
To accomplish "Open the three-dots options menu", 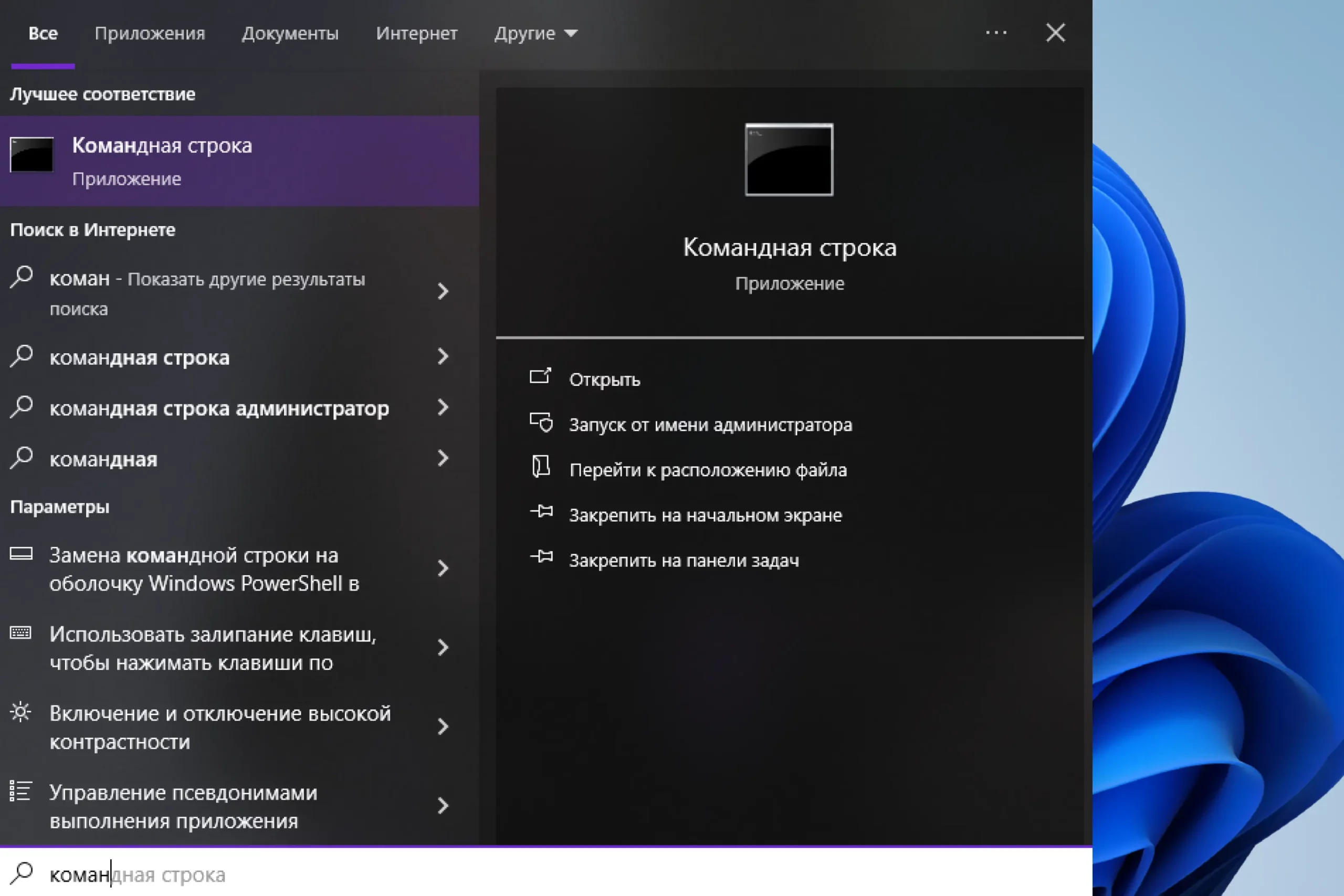I will click(x=996, y=33).
